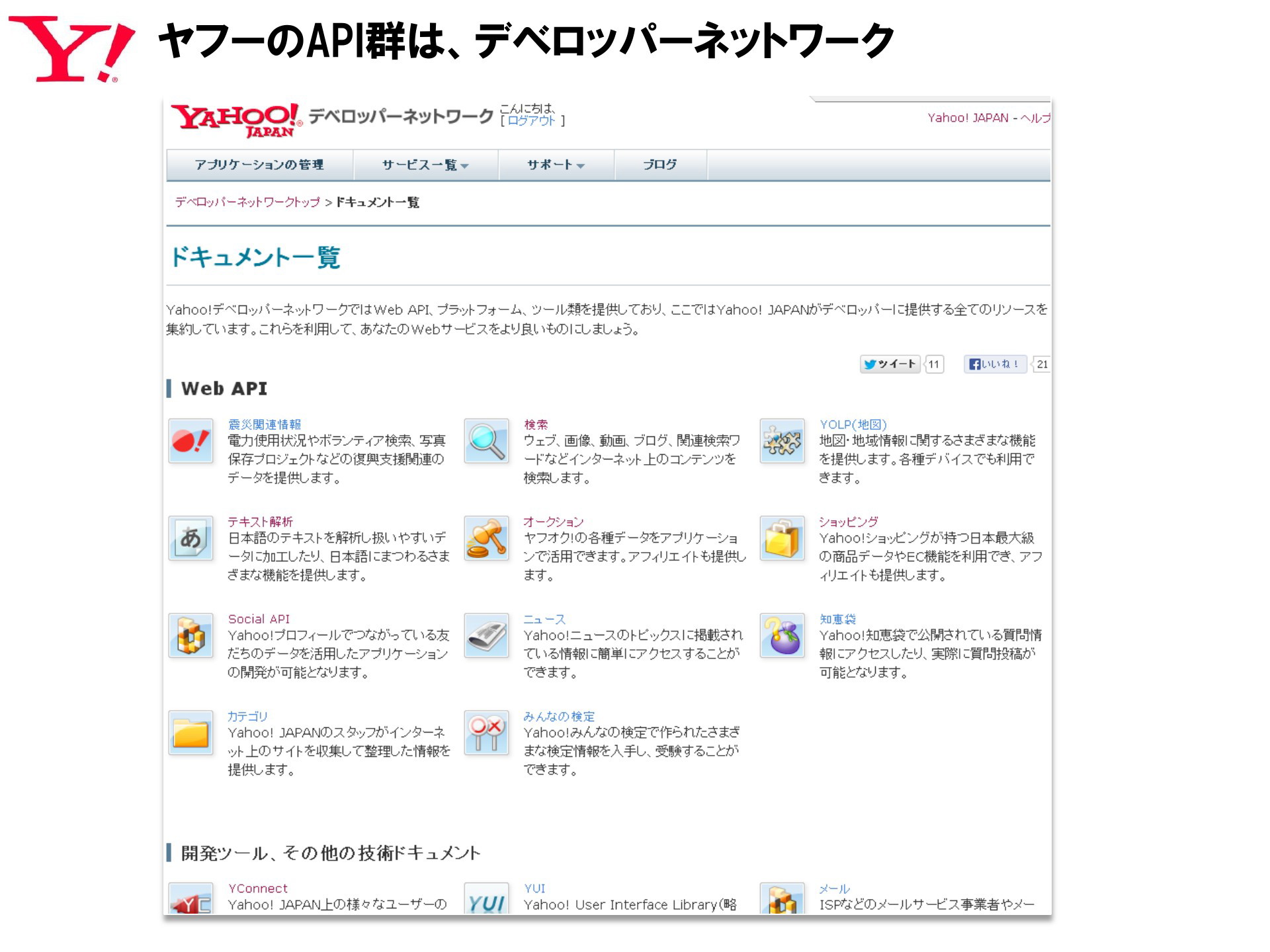Open the オークション link
This screenshot has height=952, width=1270.
coord(553,522)
